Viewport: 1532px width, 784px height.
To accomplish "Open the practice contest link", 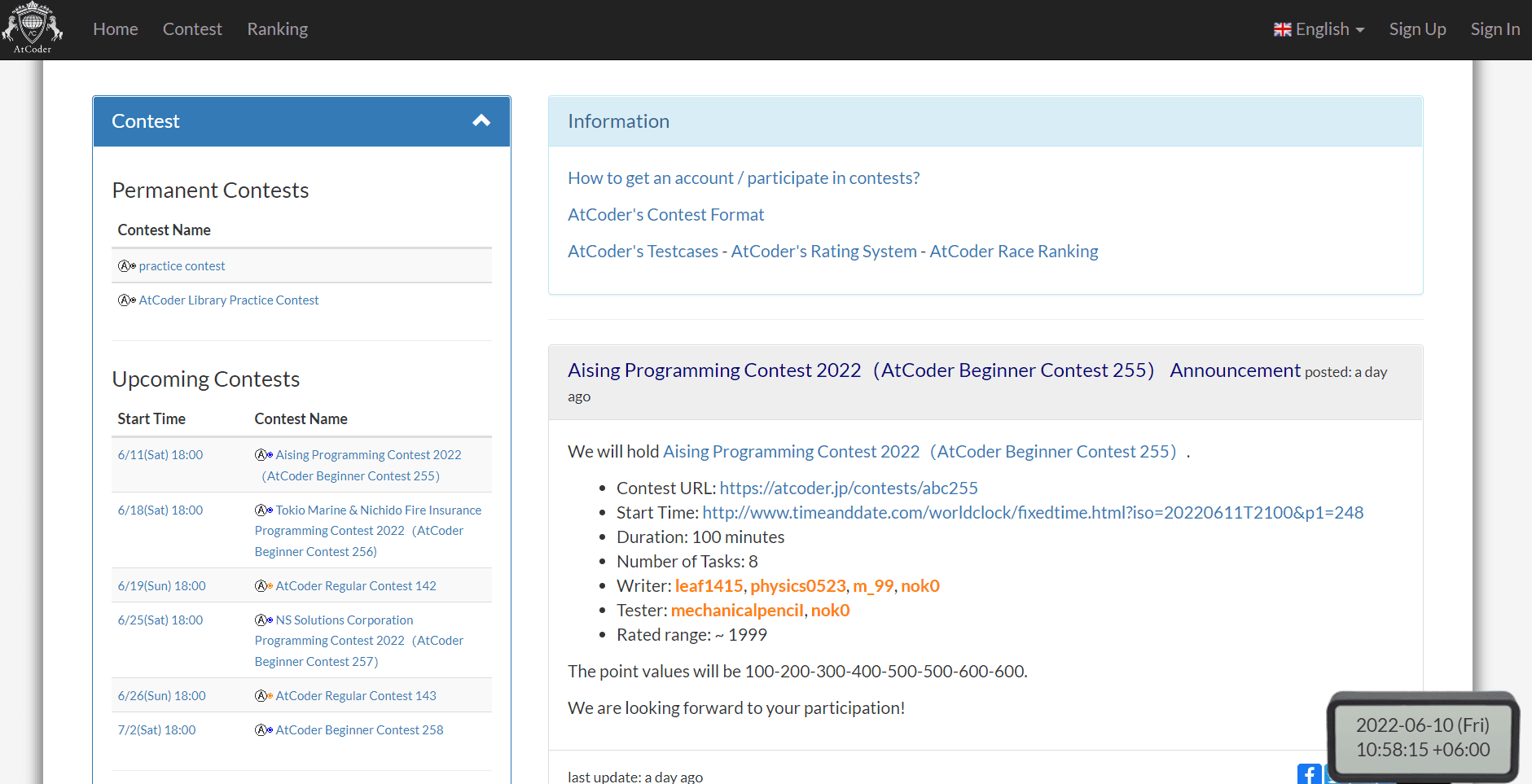I will pyautogui.click(x=182, y=266).
